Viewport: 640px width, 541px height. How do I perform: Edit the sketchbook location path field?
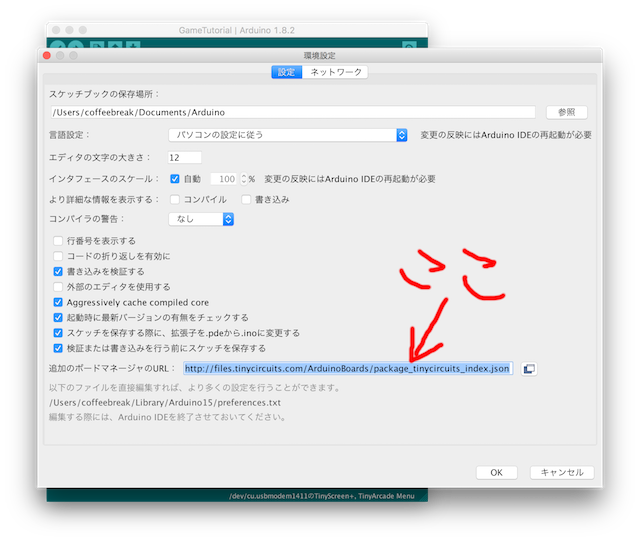coord(293,112)
